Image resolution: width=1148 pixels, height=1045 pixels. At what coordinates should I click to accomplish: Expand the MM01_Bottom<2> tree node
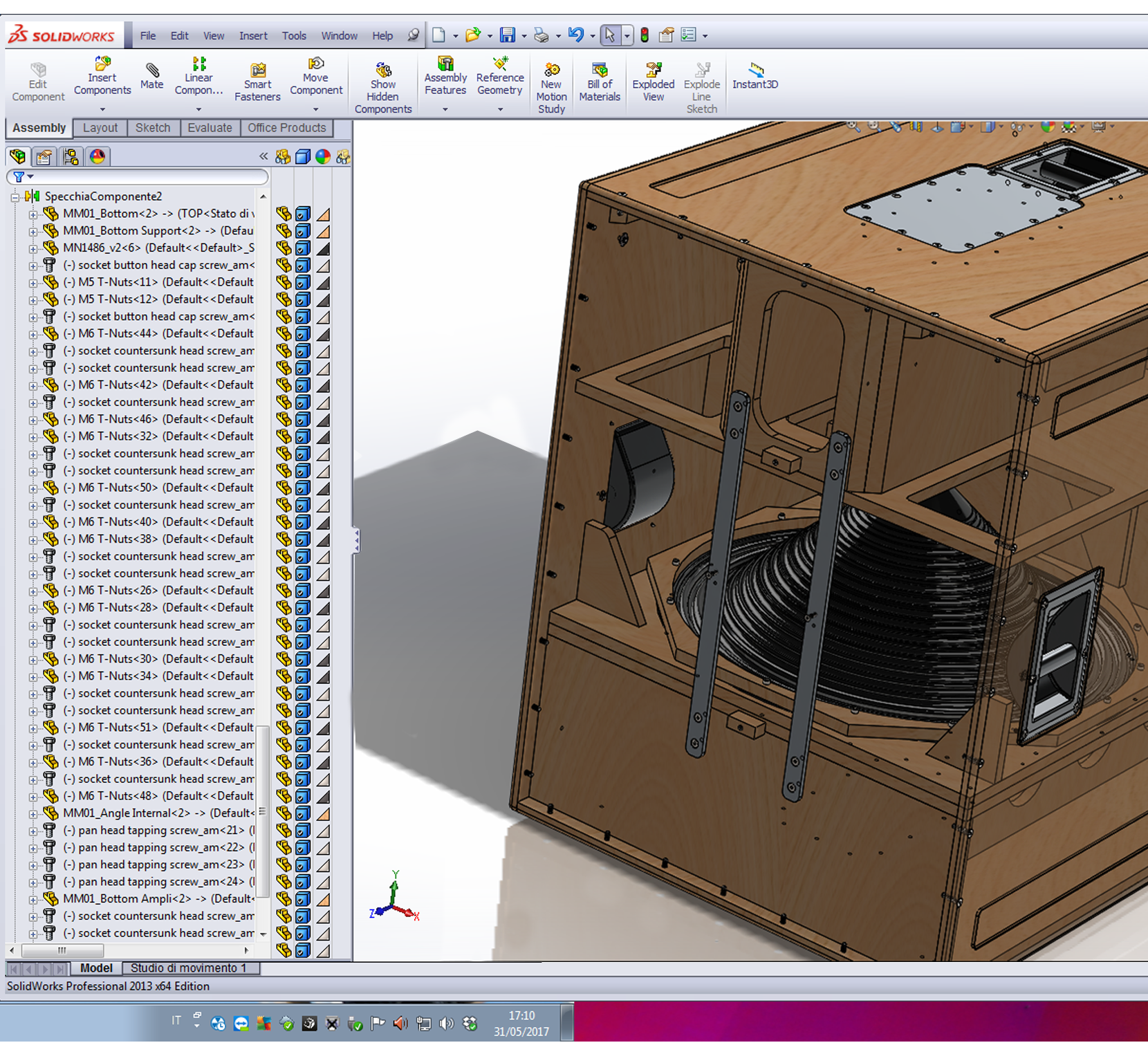(x=33, y=214)
